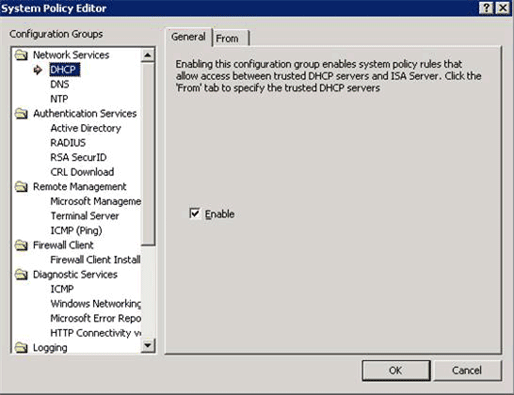Open the Help question mark button
514x395 pixels.
coord(486,8)
